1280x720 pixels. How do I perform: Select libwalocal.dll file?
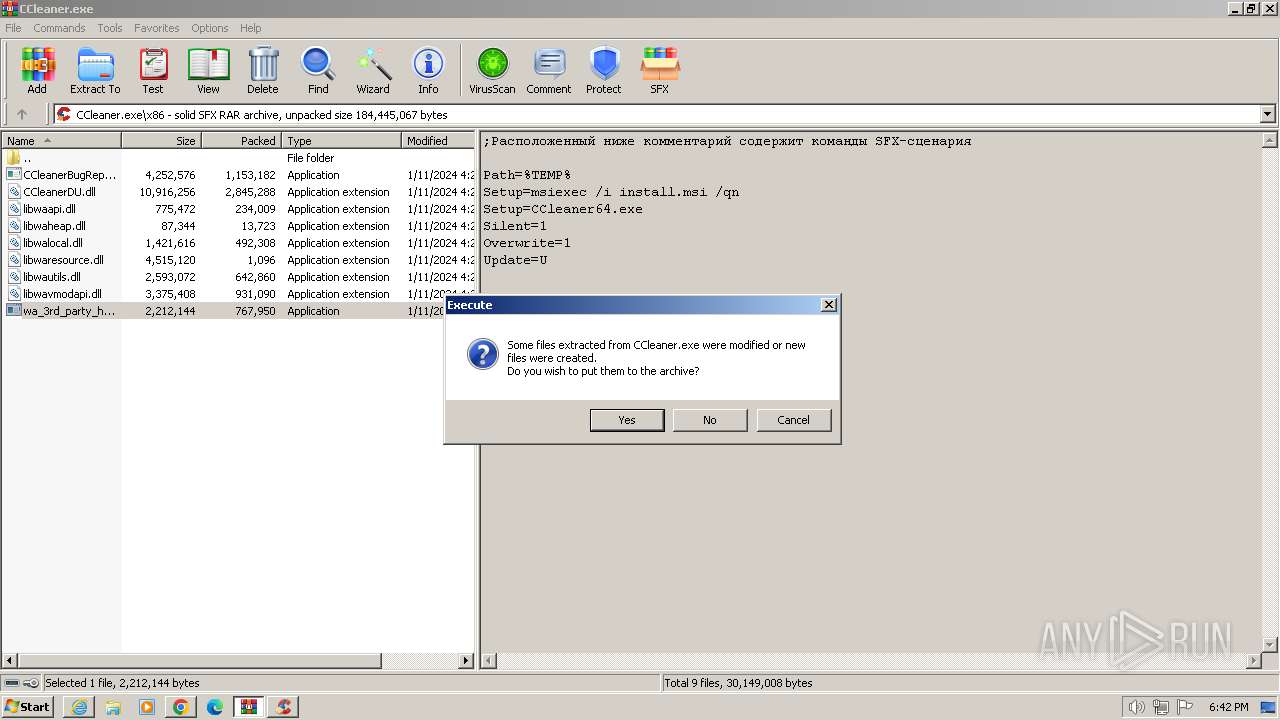point(238,243)
